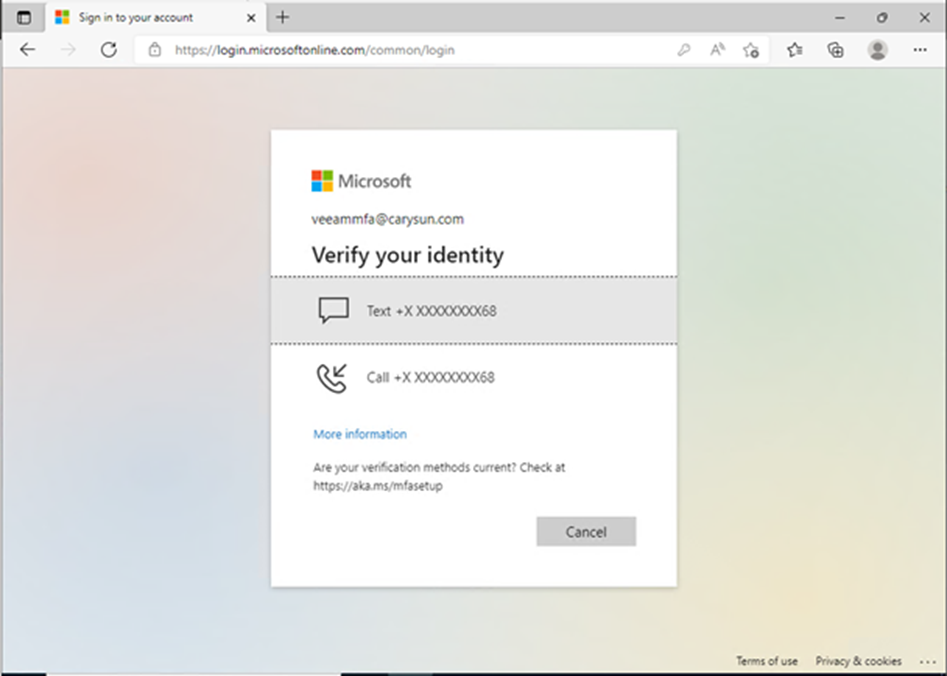
Task: Select the Sign in to your account tab
Action: click(156, 18)
